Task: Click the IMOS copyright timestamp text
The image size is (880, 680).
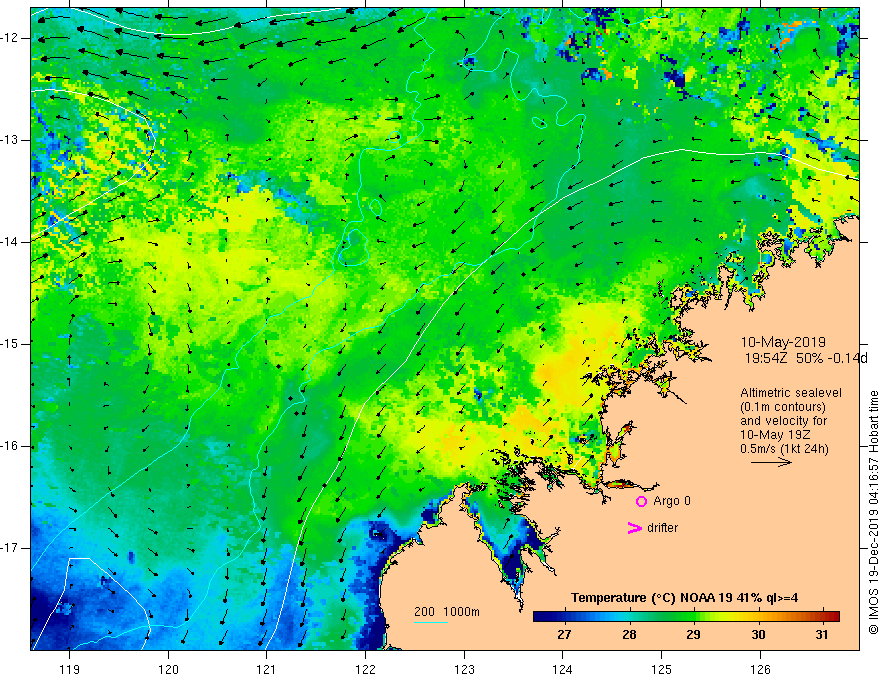Action: [873, 513]
